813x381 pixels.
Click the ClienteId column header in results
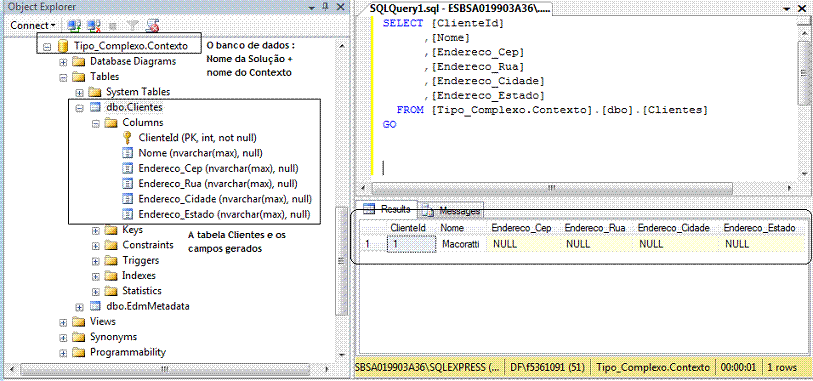(408, 228)
